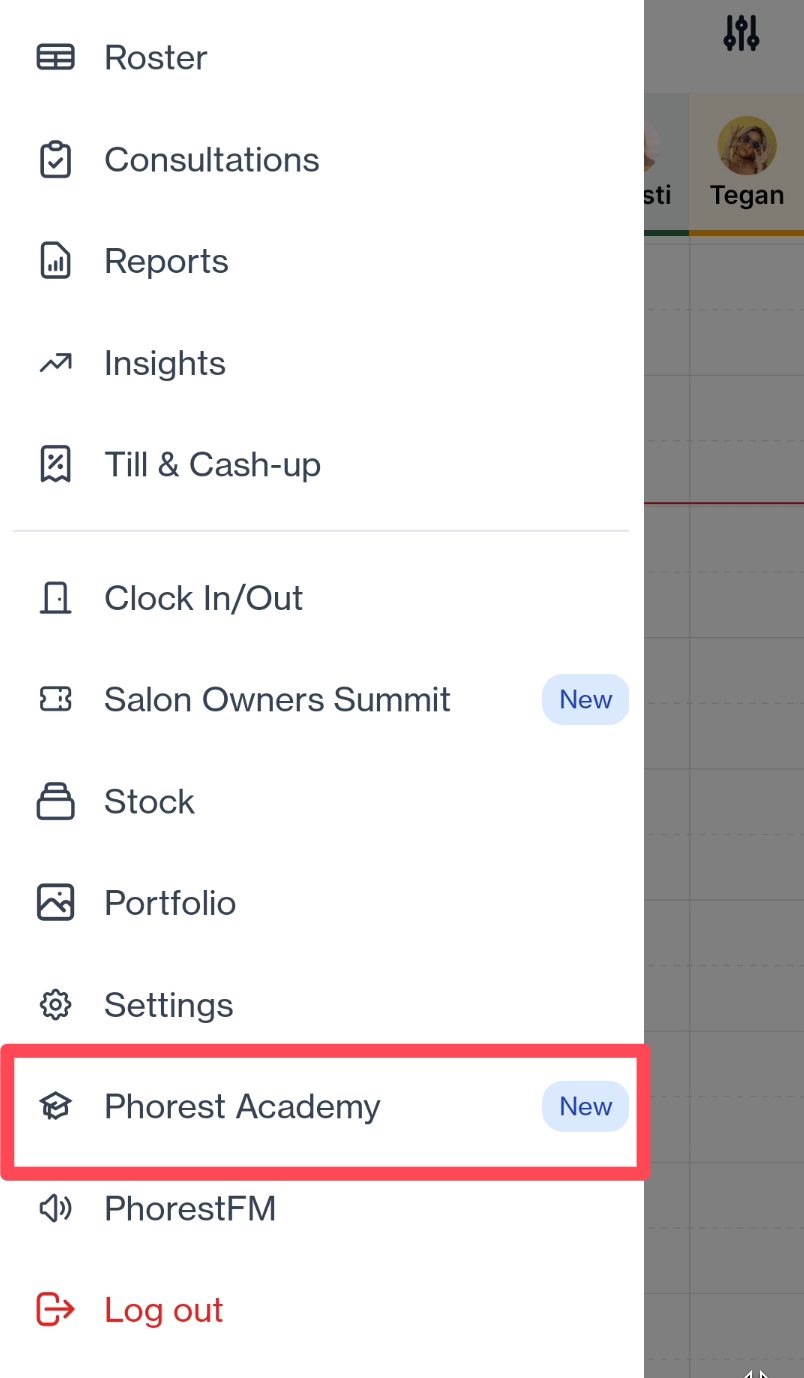Click the Clock In/Out door icon
The width and height of the screenshot is (804, 1378).
(55, 598)
